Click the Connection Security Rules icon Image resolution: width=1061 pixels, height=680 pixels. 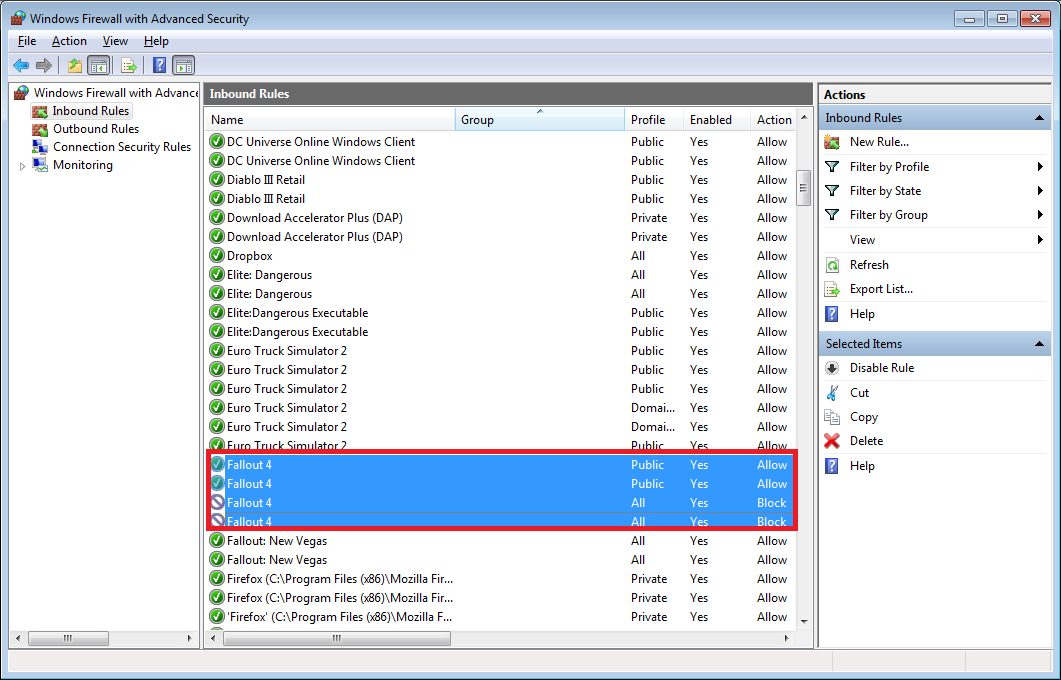point(40,147)
